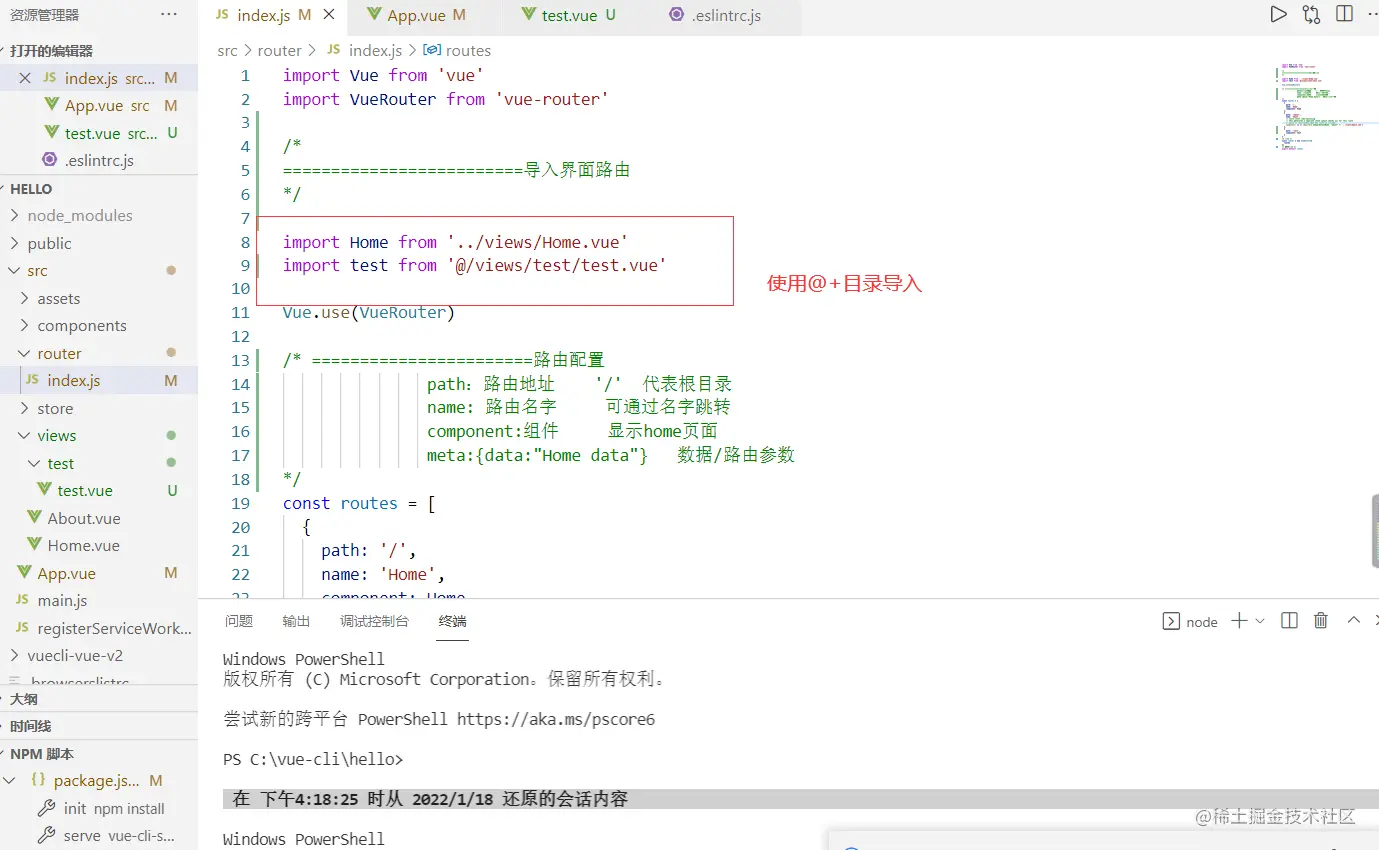Click Vue icon of App.vue tab

(x=374, y=15)
